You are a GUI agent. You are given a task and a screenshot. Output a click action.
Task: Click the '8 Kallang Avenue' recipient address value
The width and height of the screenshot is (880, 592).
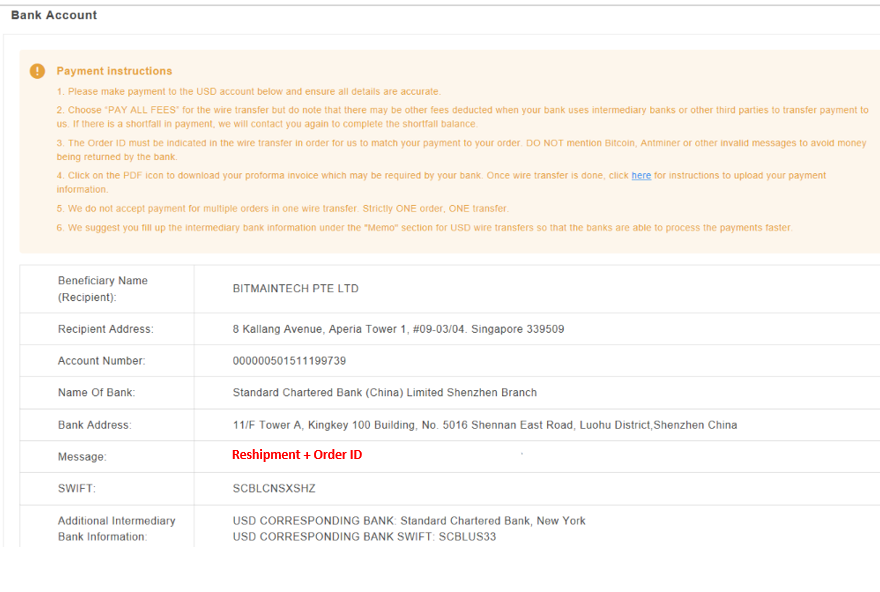(398, 329)
